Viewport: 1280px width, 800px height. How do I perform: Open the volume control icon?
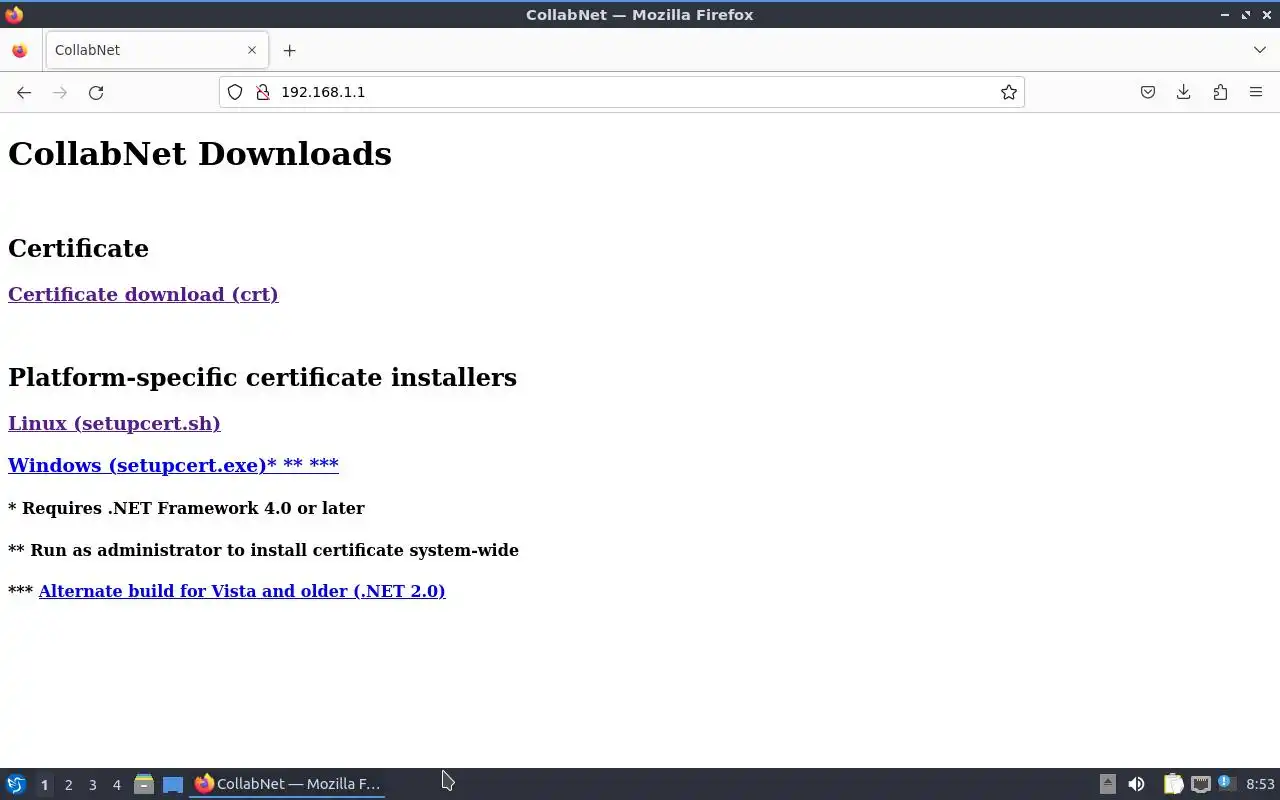(x=1136, y=784)
